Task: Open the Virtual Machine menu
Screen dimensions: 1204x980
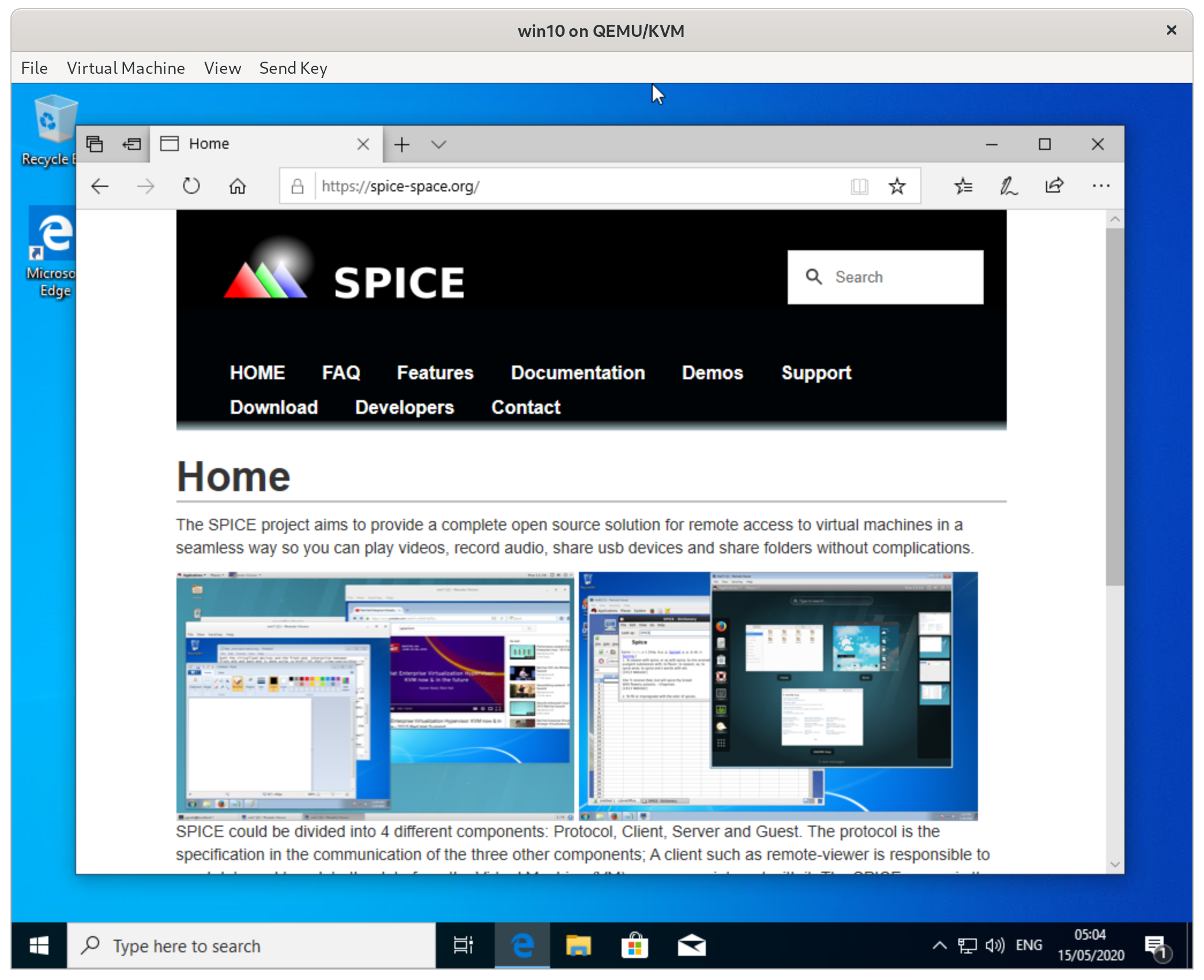Action: tap(126, 67)
